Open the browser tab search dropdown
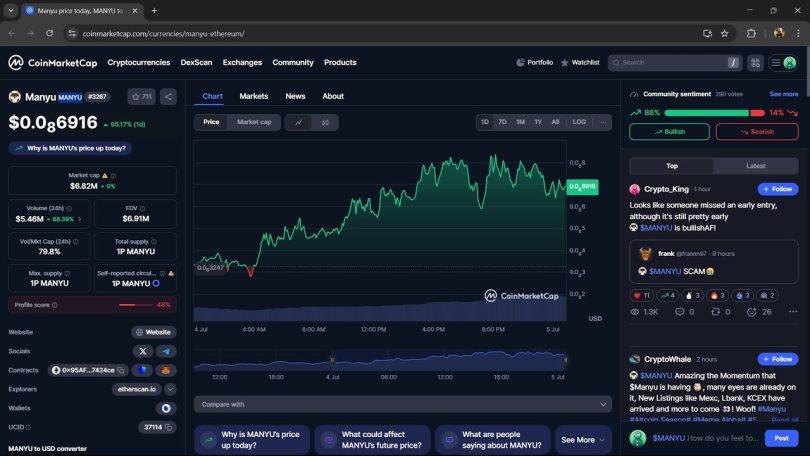The image size is (810, 456). (x=10, y=10)
